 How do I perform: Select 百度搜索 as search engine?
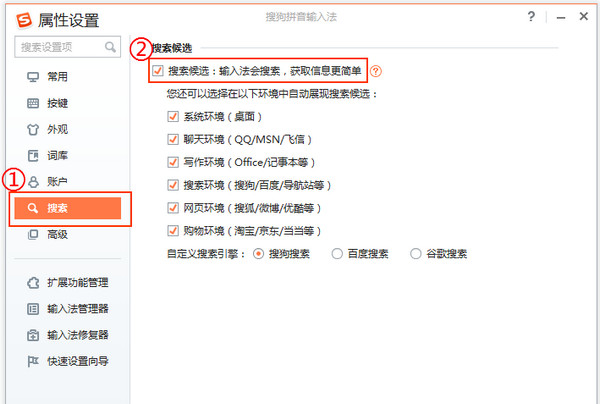pyautogui.click(x=337, y=254)
